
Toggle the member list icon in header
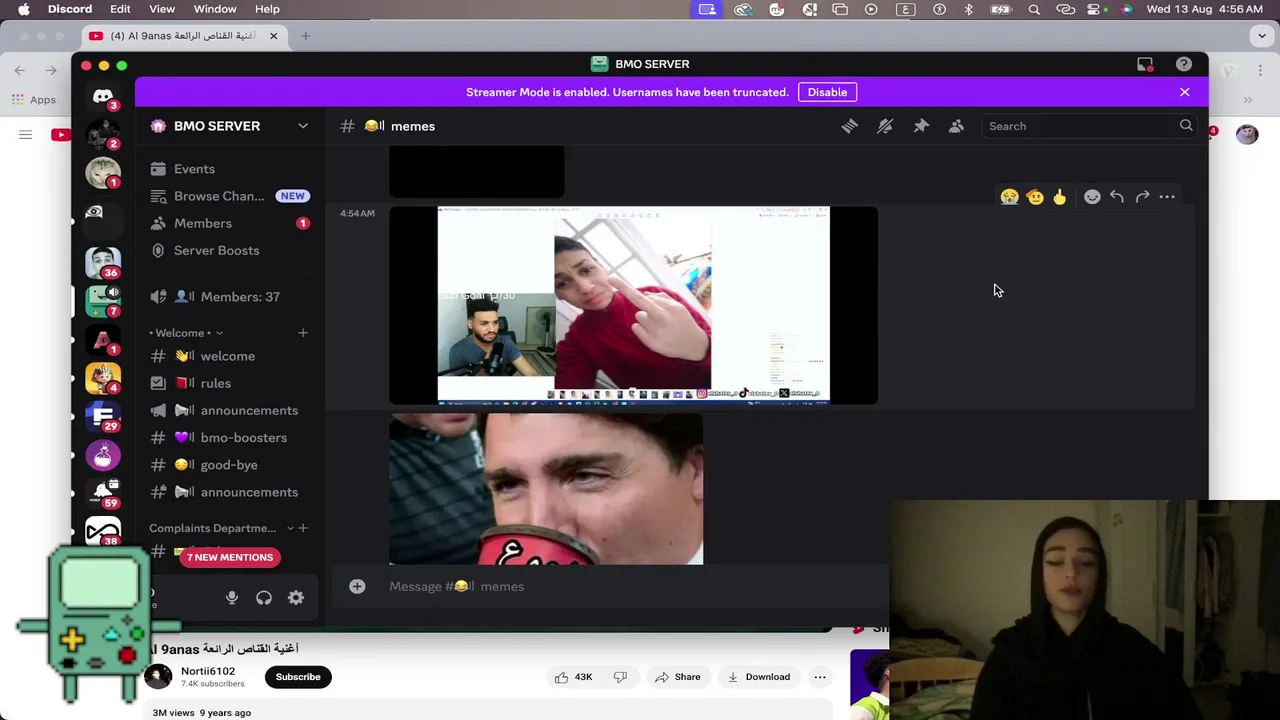coord(956,126)
